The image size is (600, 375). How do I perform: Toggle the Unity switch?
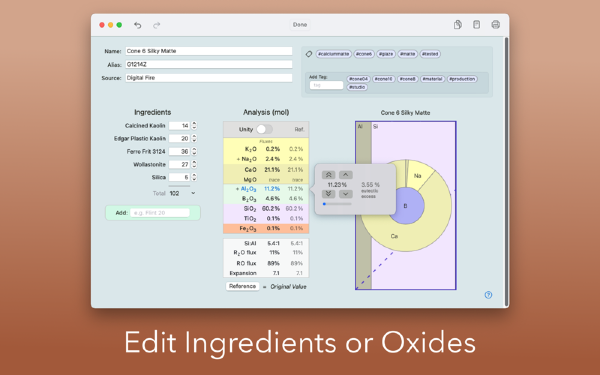pyautogui.click(x=264, y=129)
